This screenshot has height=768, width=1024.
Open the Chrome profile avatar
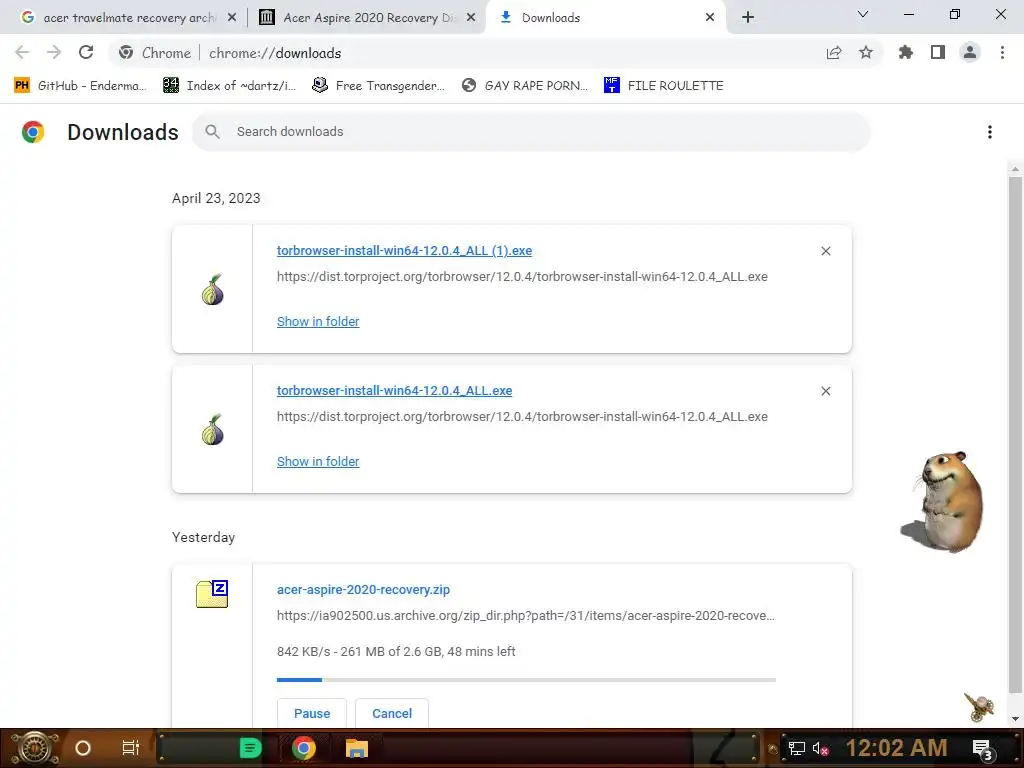pos(970,52)
